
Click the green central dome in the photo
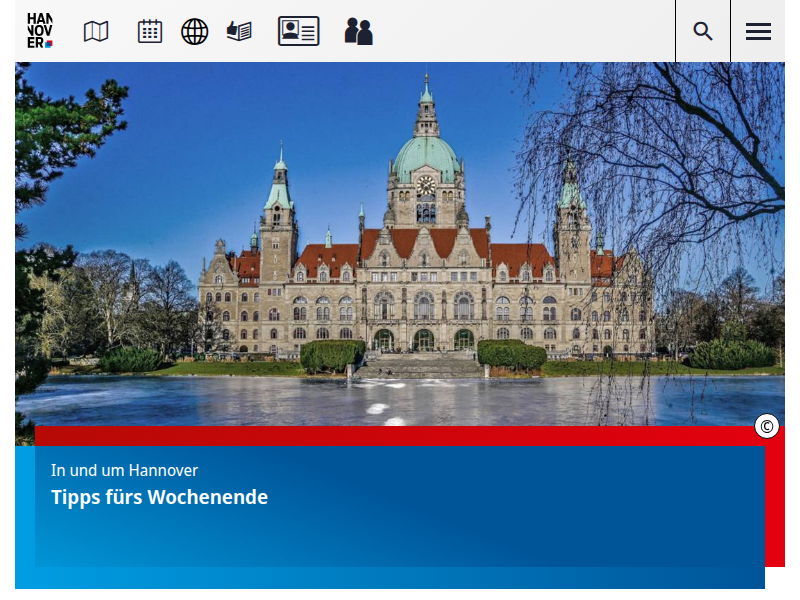pos(426,155)
